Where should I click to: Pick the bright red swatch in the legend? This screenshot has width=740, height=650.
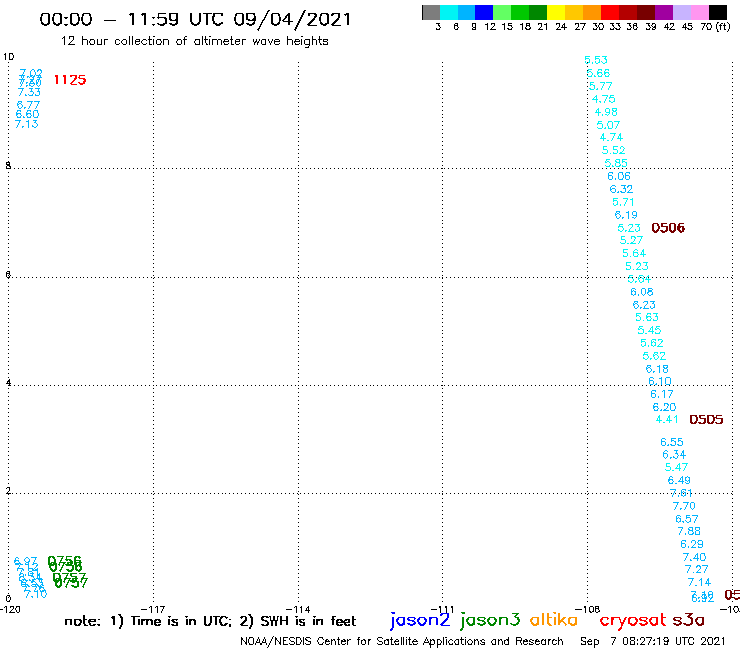(x=610, y=12)
